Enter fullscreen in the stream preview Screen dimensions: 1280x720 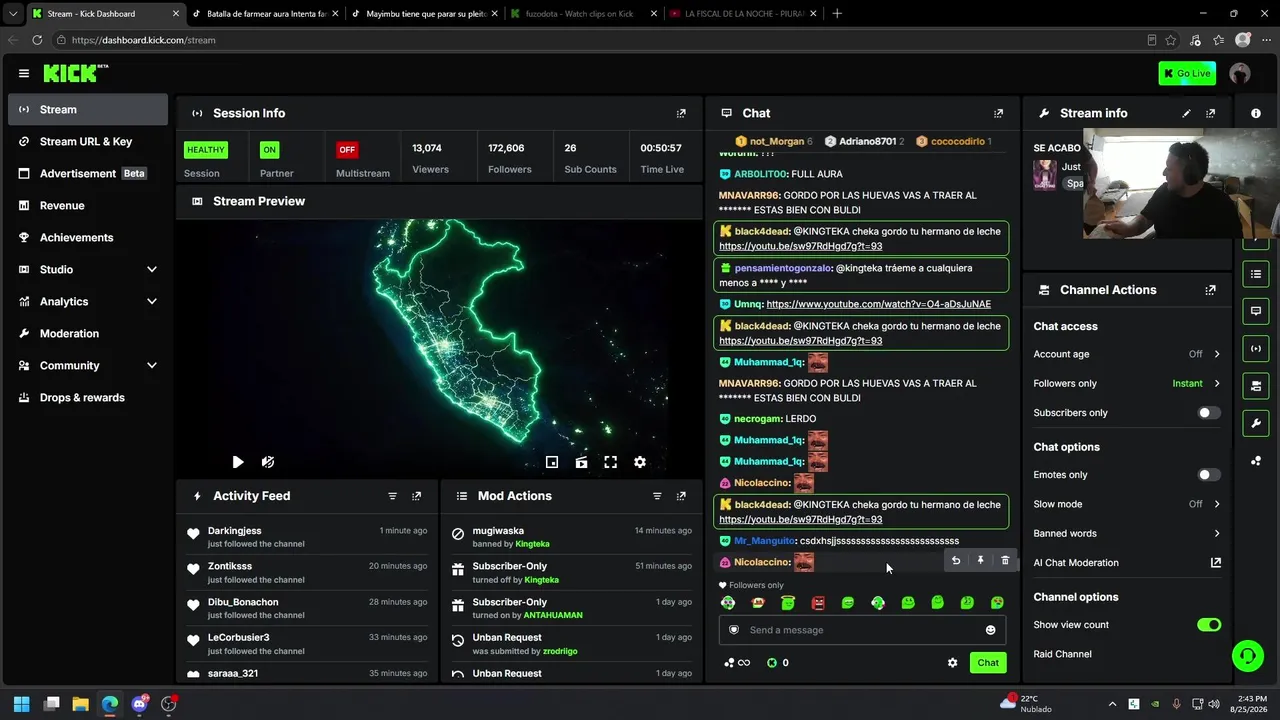(x=611, y=462)
